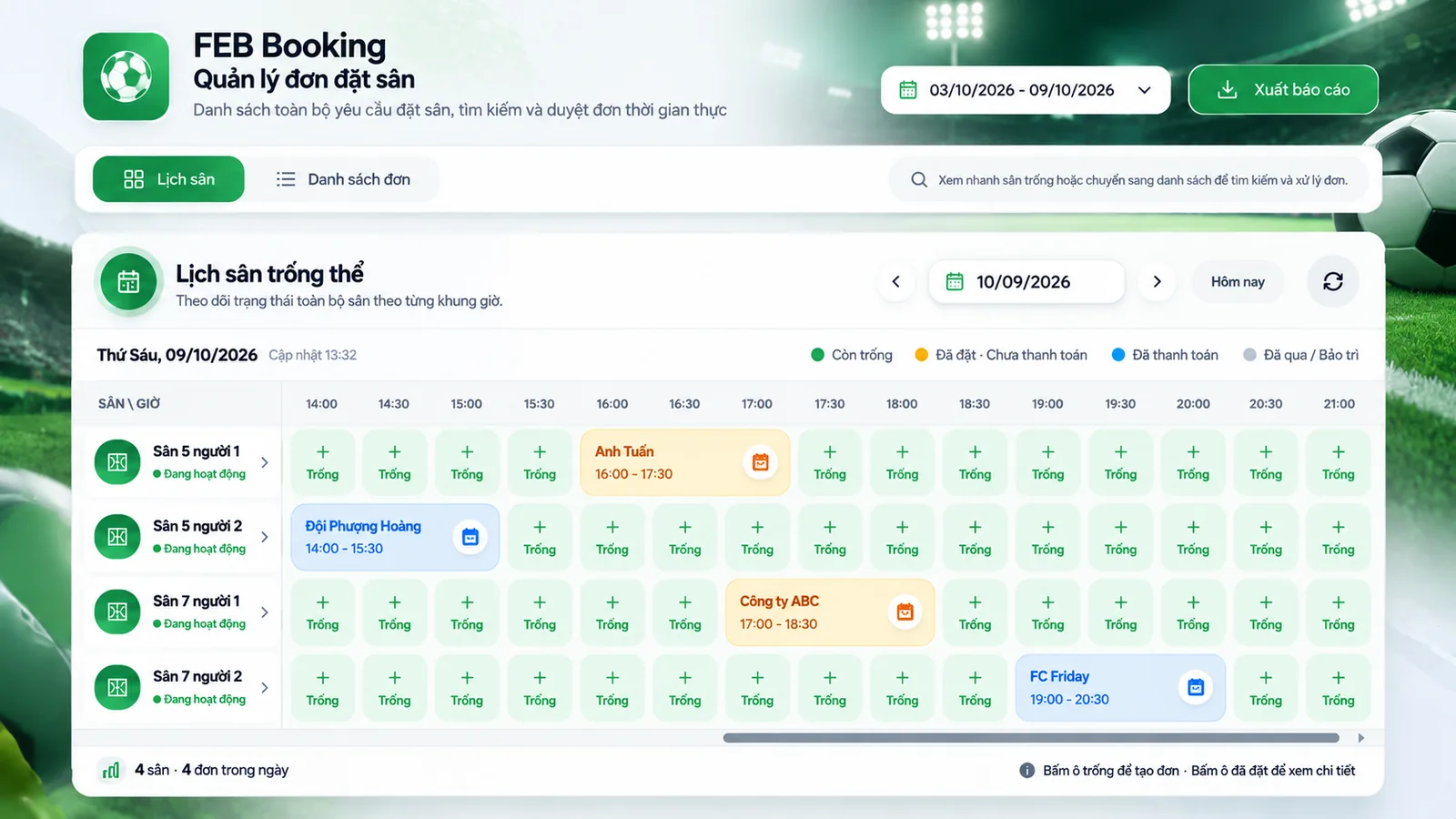Click the bar chart icon in footer

click(111, 771)
